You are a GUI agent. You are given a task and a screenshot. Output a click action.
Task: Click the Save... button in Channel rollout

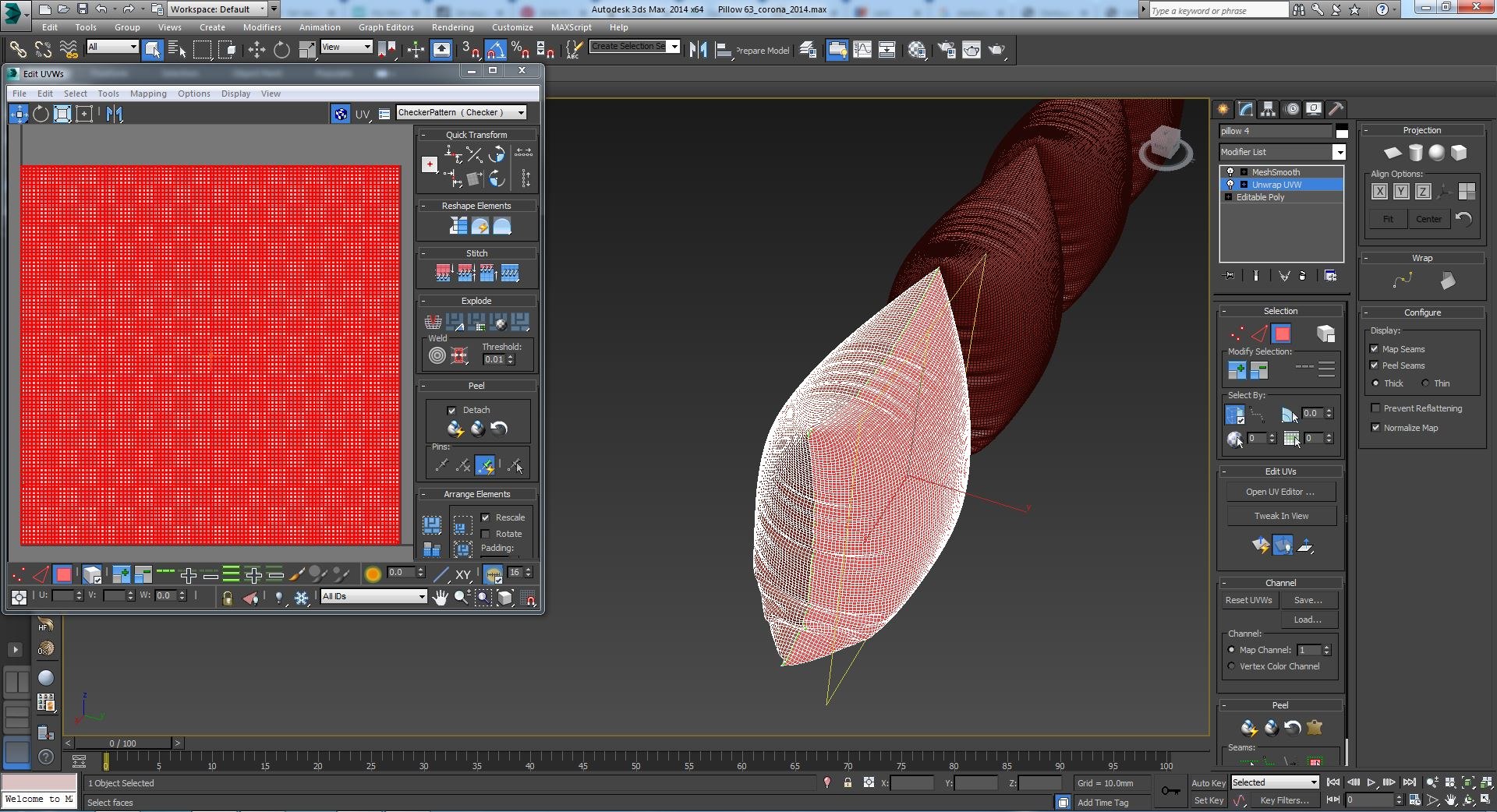click(x=1308, y=600)
